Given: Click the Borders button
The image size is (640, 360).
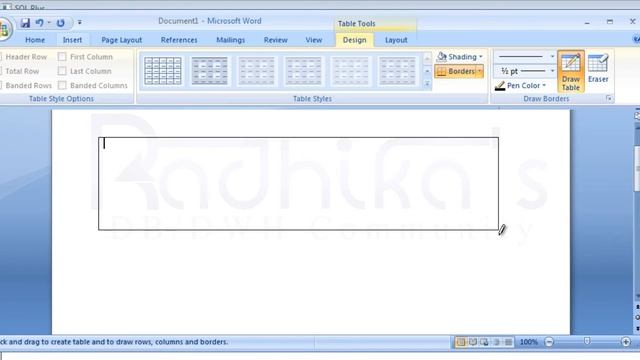Looking at the screenshot, I should [x=456, y=71].
